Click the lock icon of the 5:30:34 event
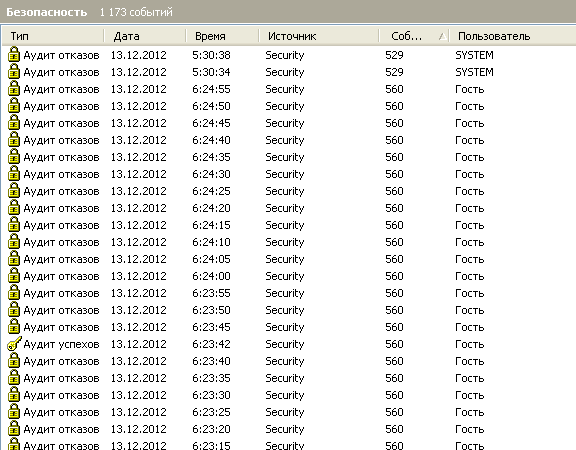 pyautogui.click(x=14, y=72)
